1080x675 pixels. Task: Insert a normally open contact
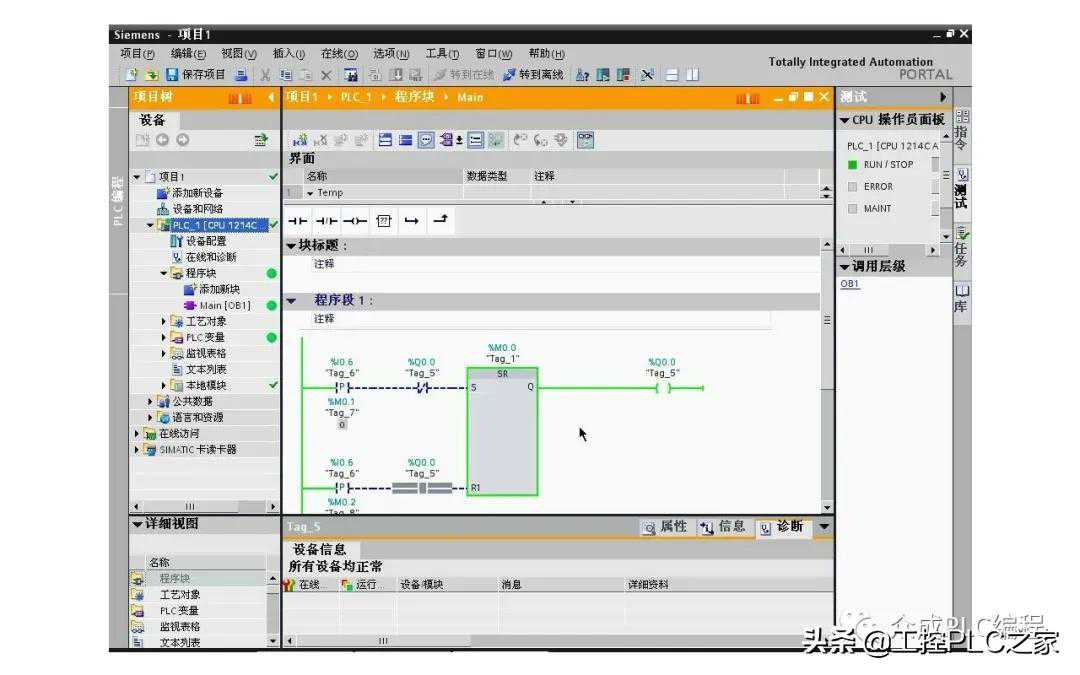(x=299, y=221)
